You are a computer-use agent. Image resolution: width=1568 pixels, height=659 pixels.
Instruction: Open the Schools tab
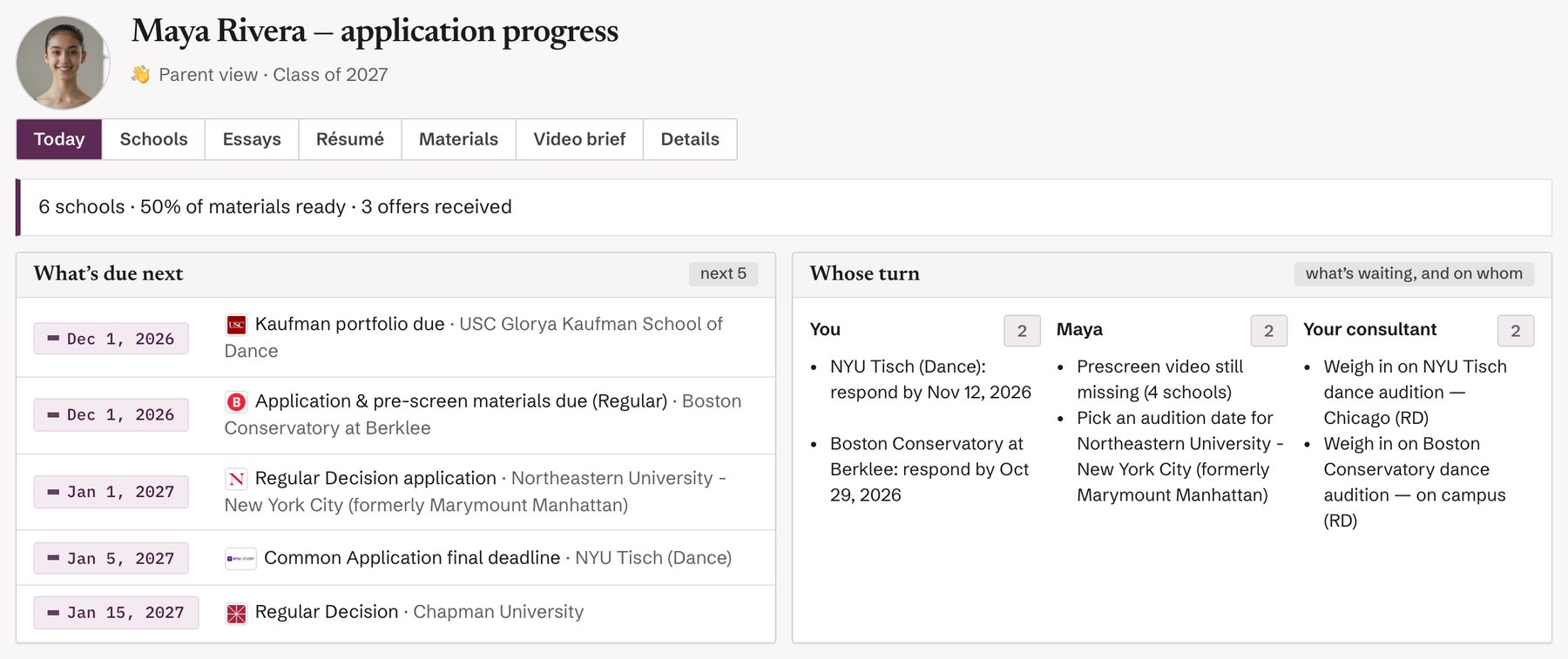[153, 139]
